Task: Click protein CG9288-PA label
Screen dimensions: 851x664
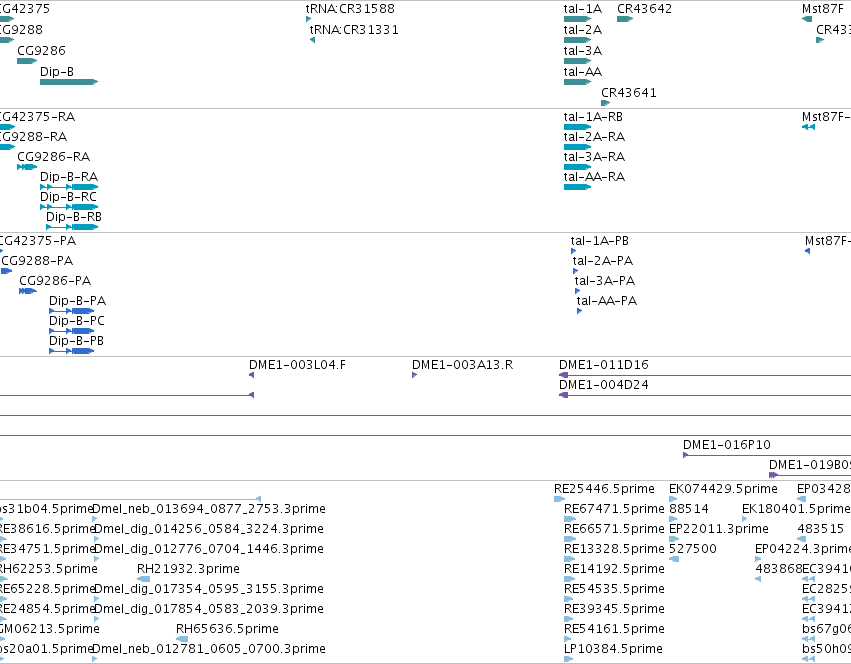Action: 37,261
